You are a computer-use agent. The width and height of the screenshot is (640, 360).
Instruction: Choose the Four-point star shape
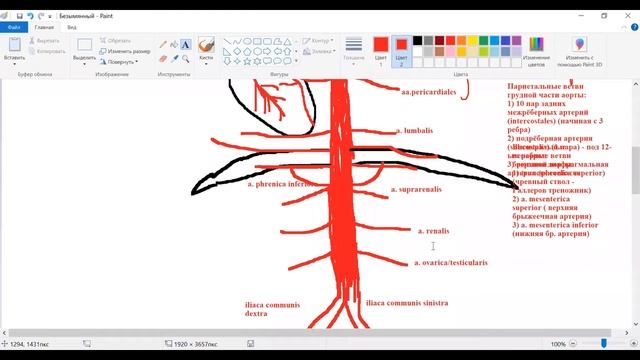coord(237,61)
